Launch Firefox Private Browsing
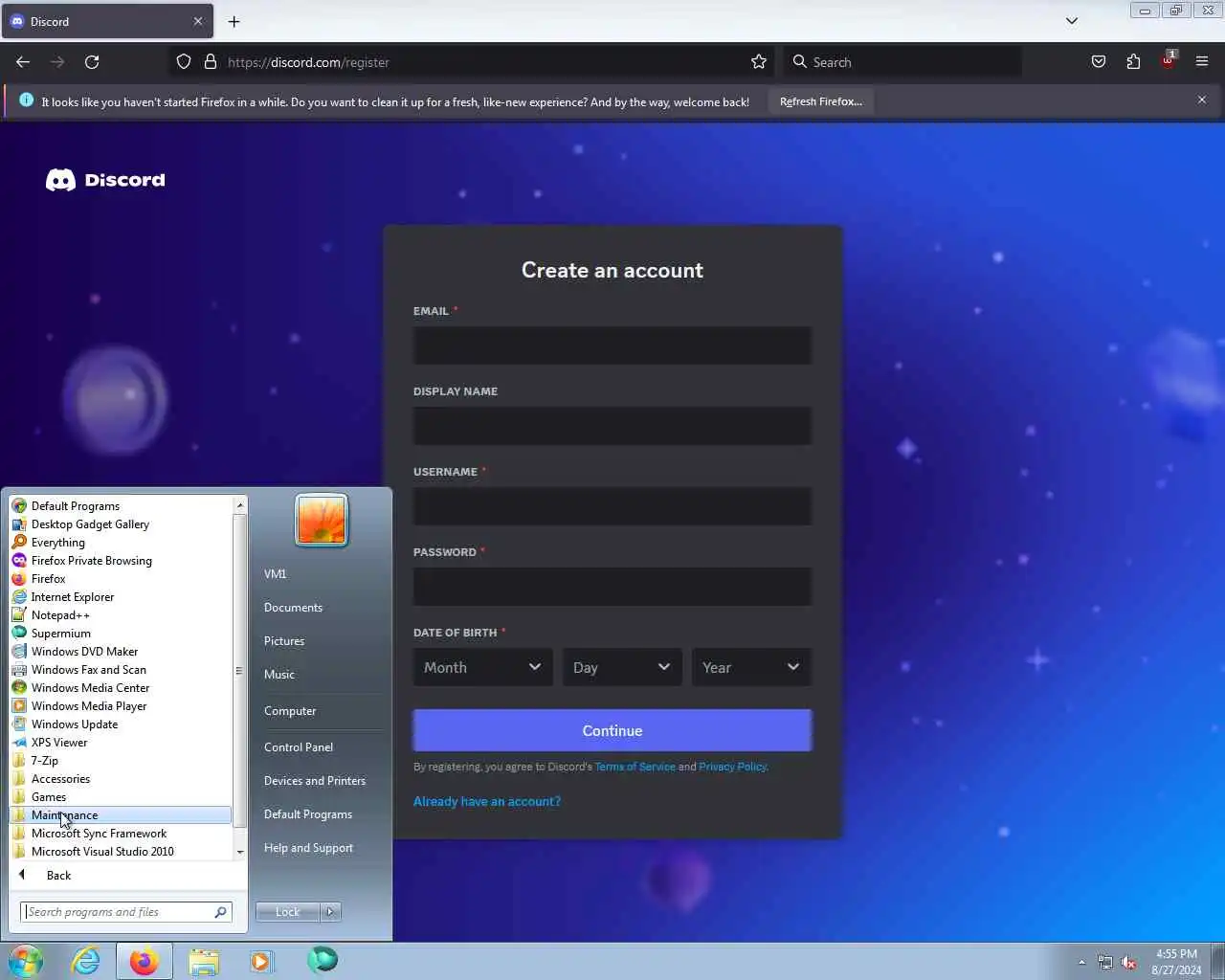This screenshot has width=1225, height=980. (121, 561)
